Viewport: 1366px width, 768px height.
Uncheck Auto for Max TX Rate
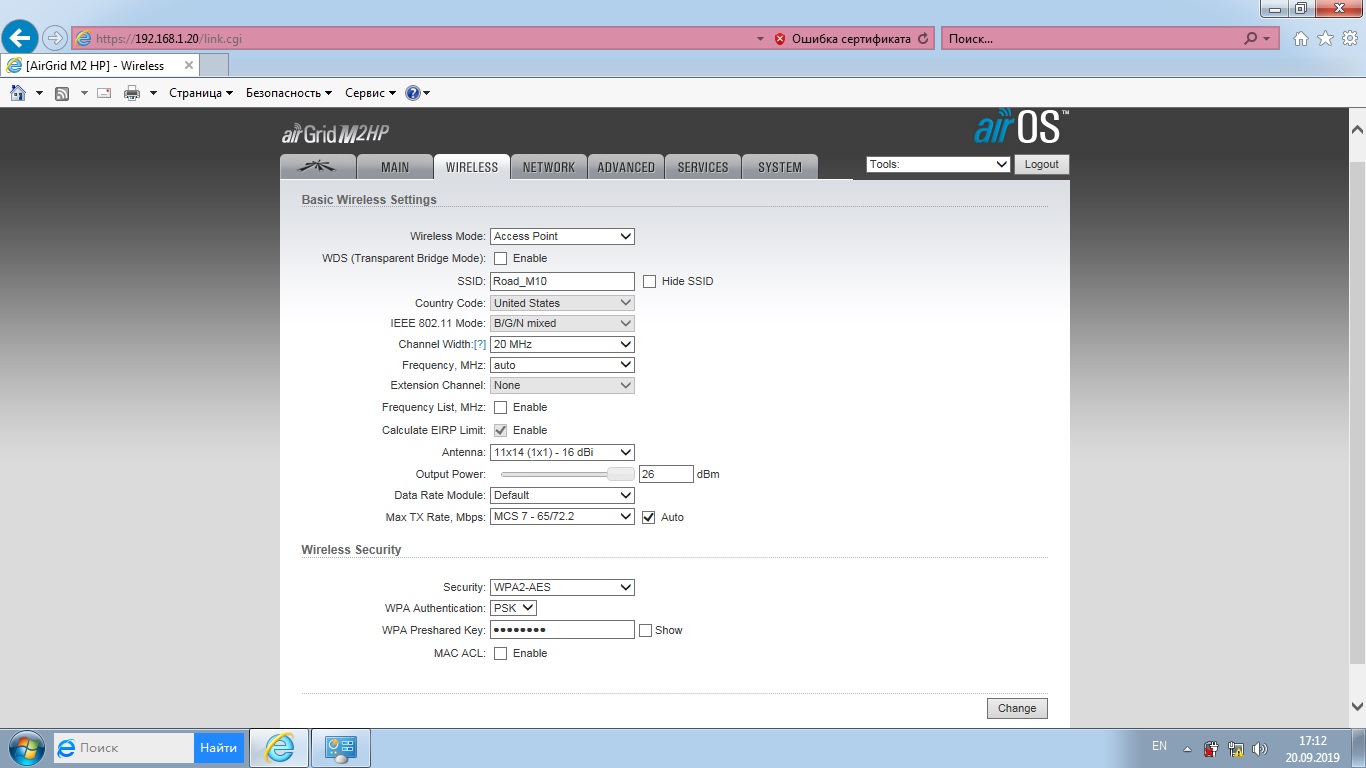click(649, 517)
